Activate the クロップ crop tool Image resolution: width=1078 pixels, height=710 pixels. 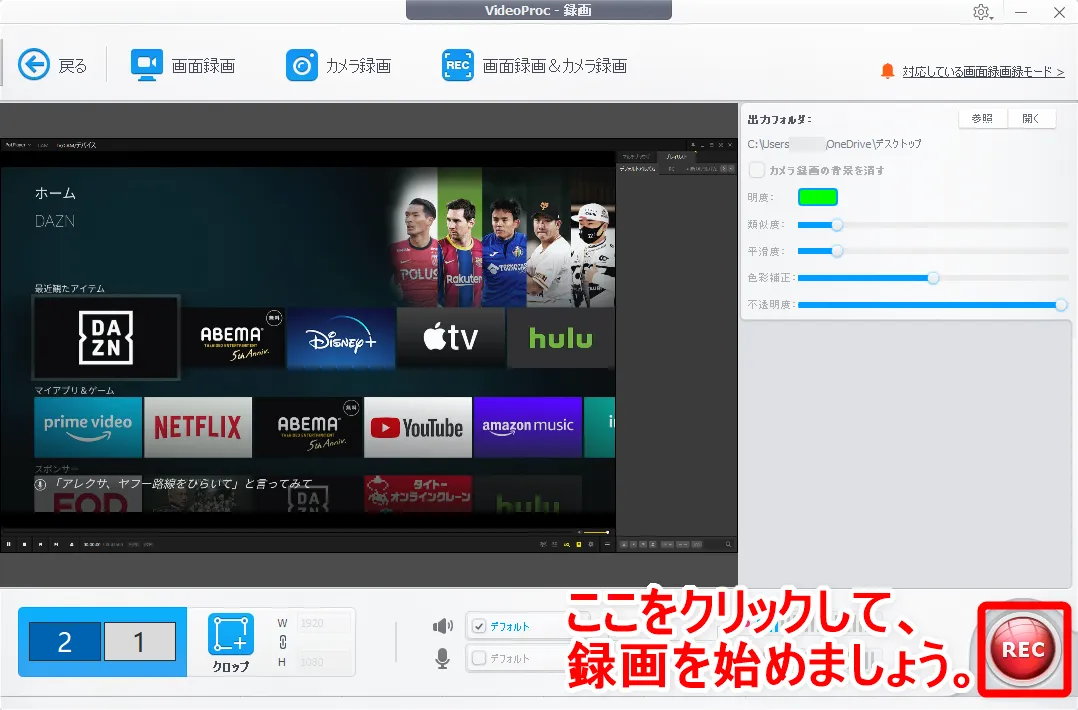tap(231, 643)
